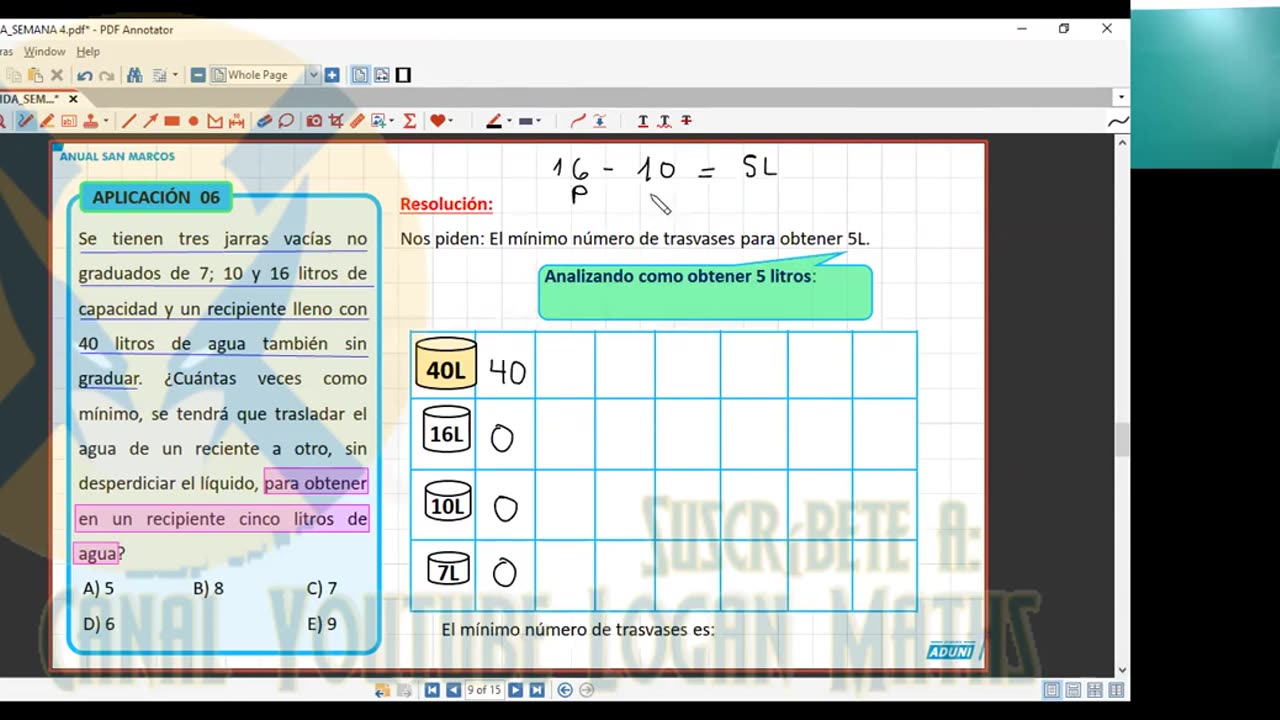
Task: Close the document tab with X
Action: coord(73,99)
